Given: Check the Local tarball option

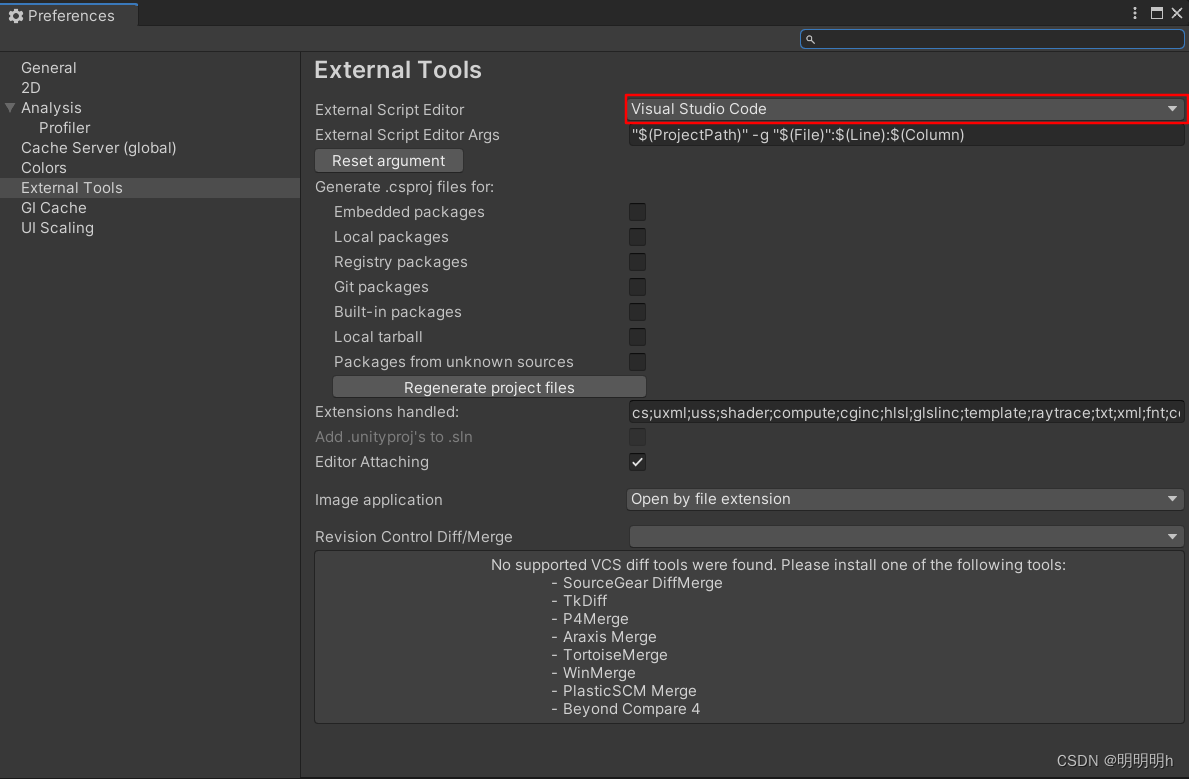Looking at the screenshot, I should pyautogui.click(x=637, y=336).
